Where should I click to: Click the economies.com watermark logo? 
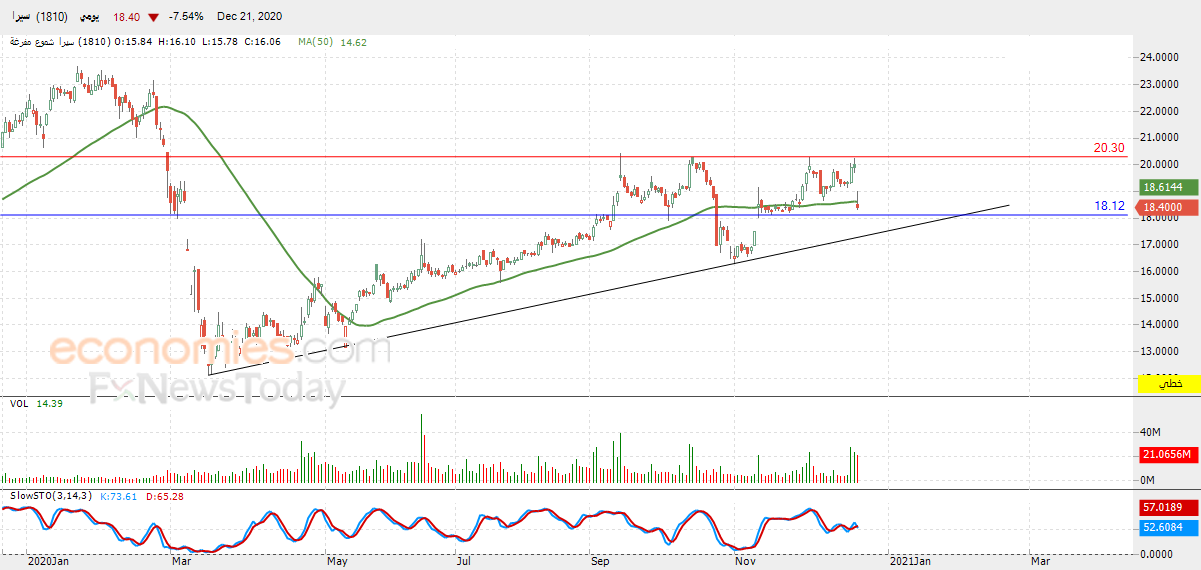[220, 350]
